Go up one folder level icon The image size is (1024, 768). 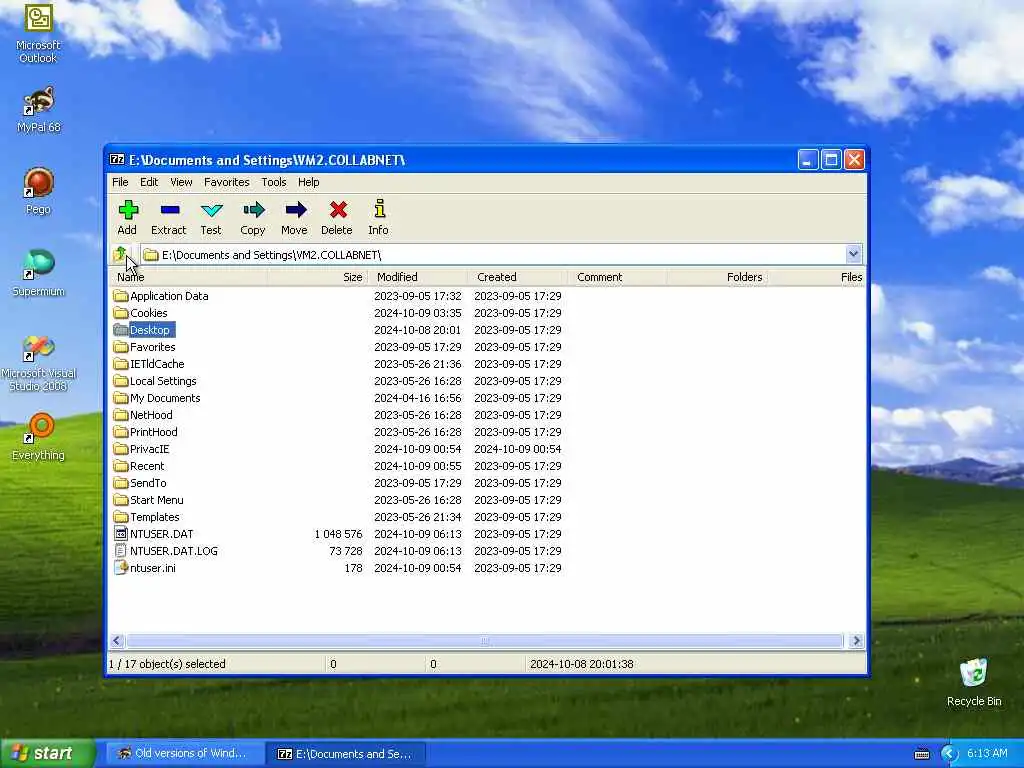click(x=120, y=254)
